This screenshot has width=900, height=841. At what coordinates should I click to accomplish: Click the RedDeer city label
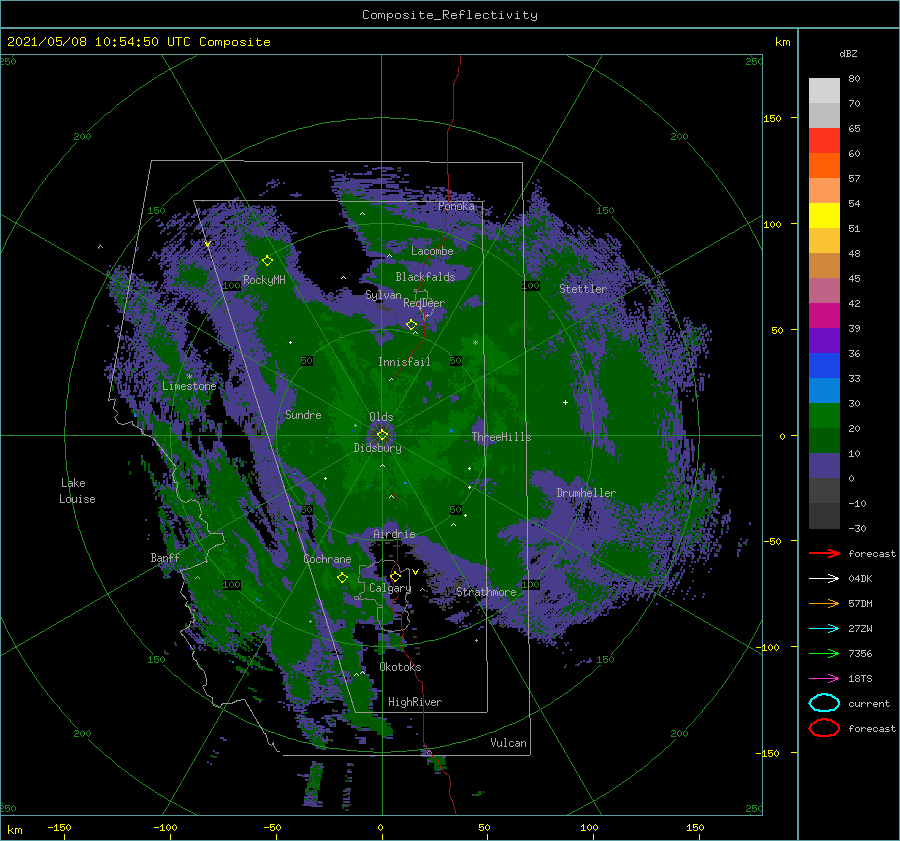point(424,303)
